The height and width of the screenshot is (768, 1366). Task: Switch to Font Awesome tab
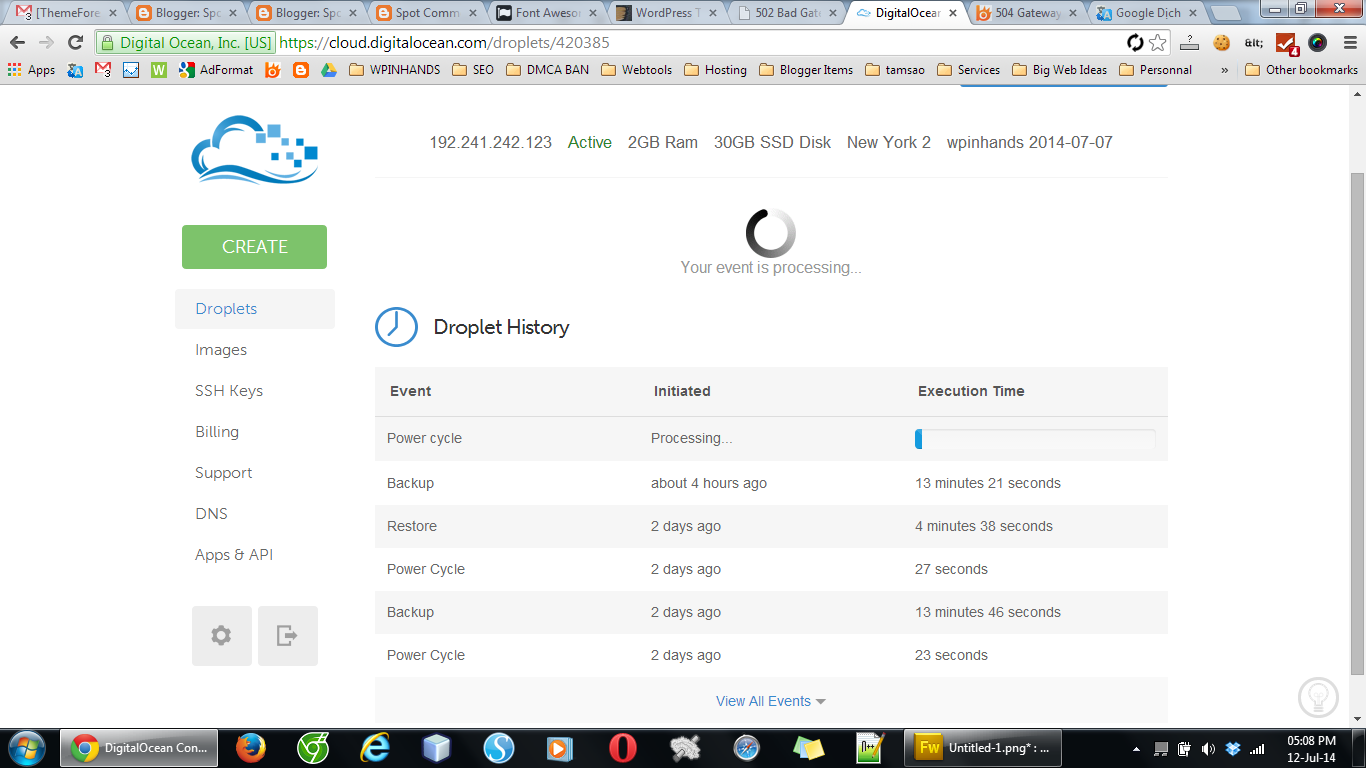[x=547, y=13]
